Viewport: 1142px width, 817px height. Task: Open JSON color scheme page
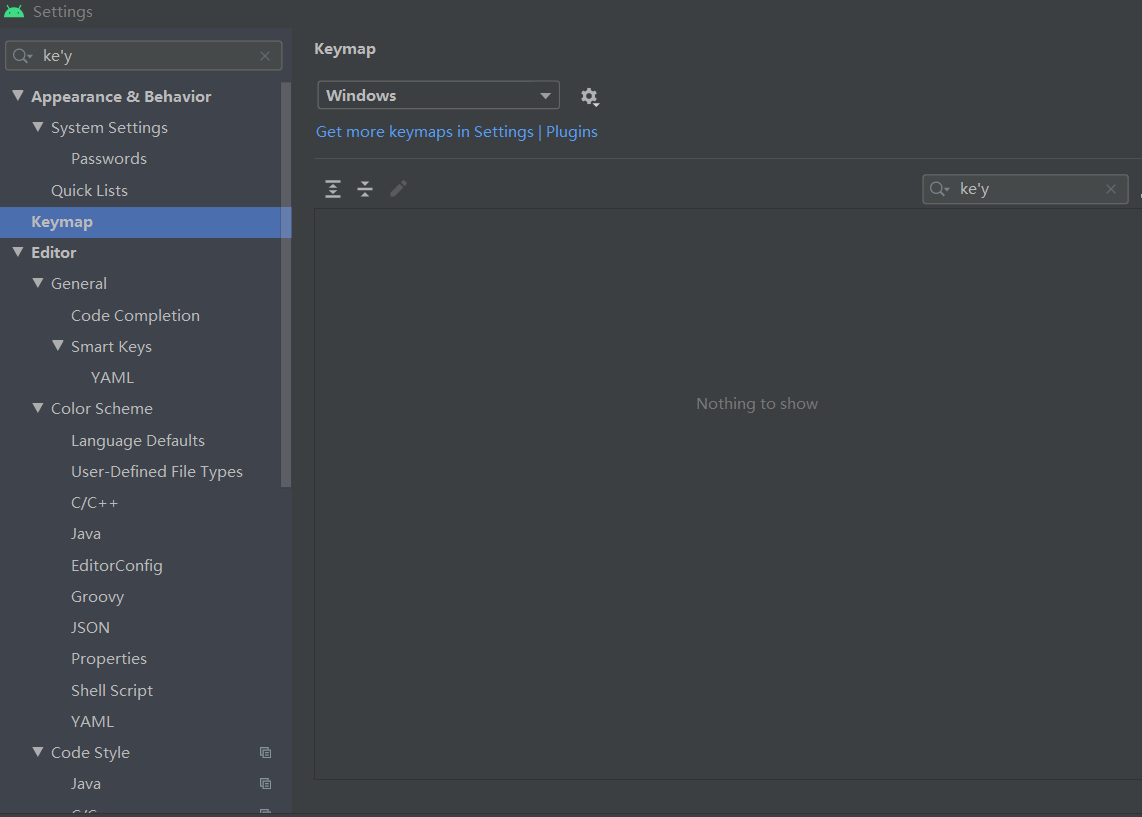point(90,628)
